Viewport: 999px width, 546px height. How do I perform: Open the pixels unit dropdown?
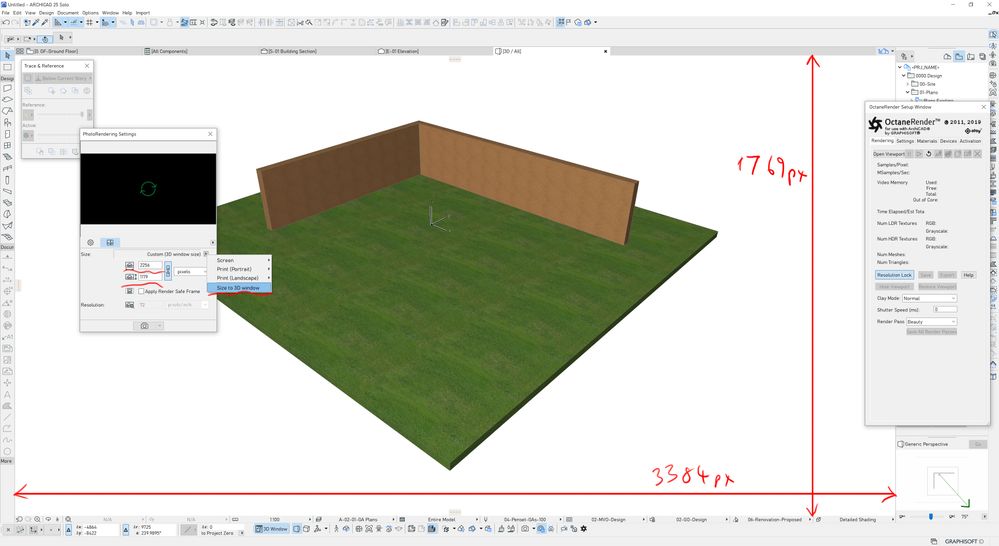(190, 272)
